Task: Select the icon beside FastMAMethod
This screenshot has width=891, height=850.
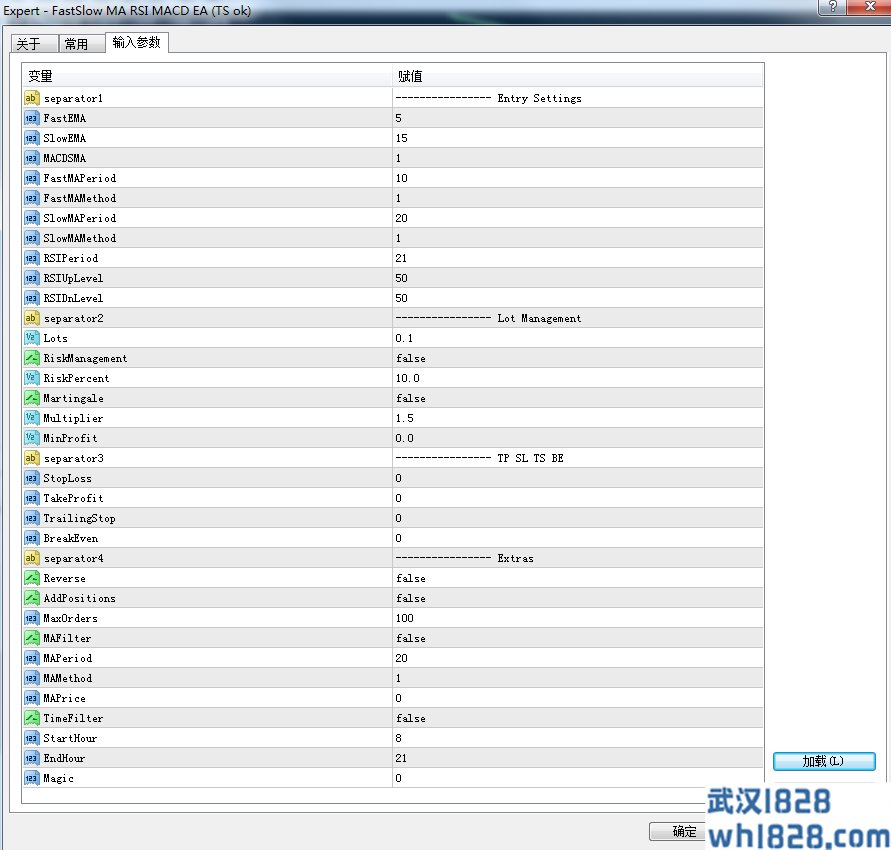Action: coord(31,198)
